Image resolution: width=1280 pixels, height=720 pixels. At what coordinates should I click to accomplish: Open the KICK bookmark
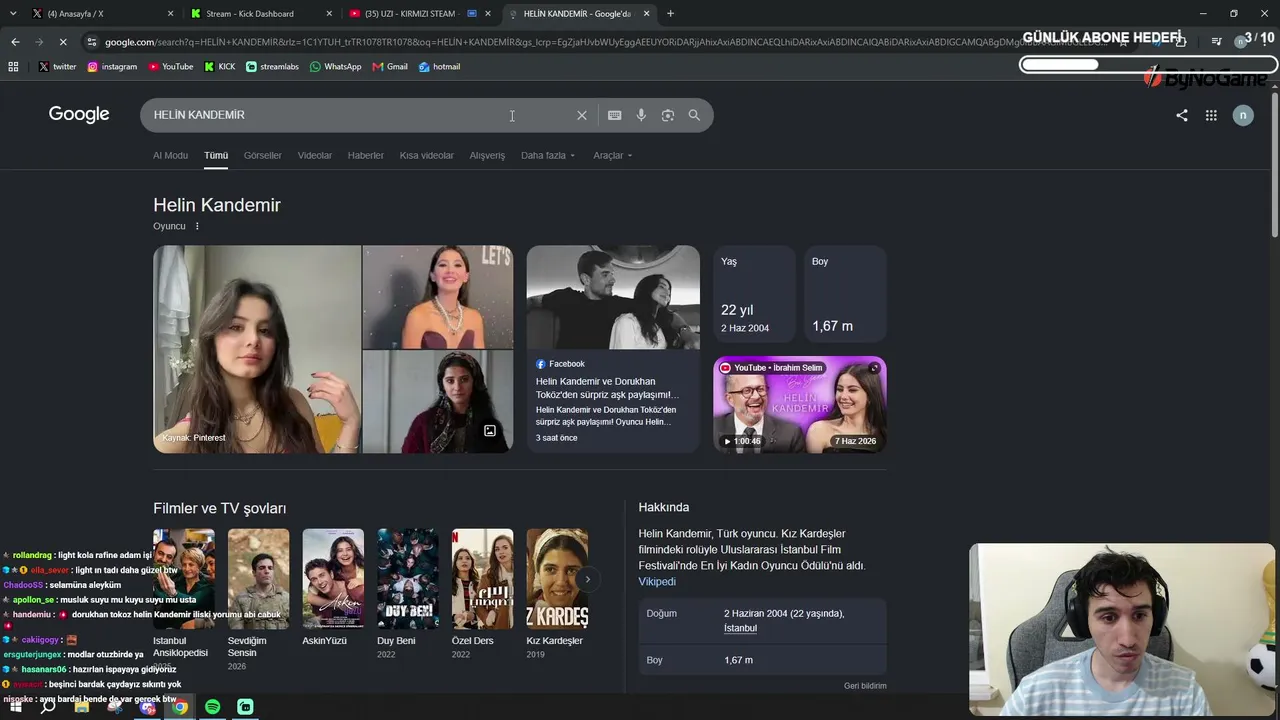(220, 67)
